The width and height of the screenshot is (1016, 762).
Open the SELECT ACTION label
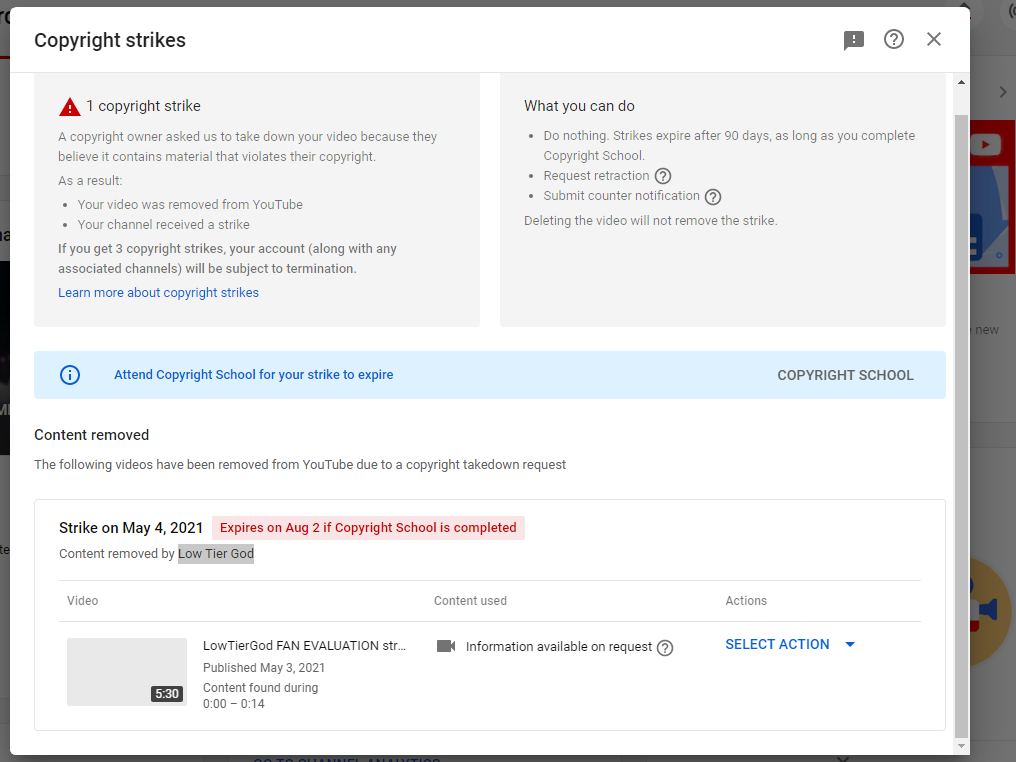pyautogui.click(x=777, y=645)
